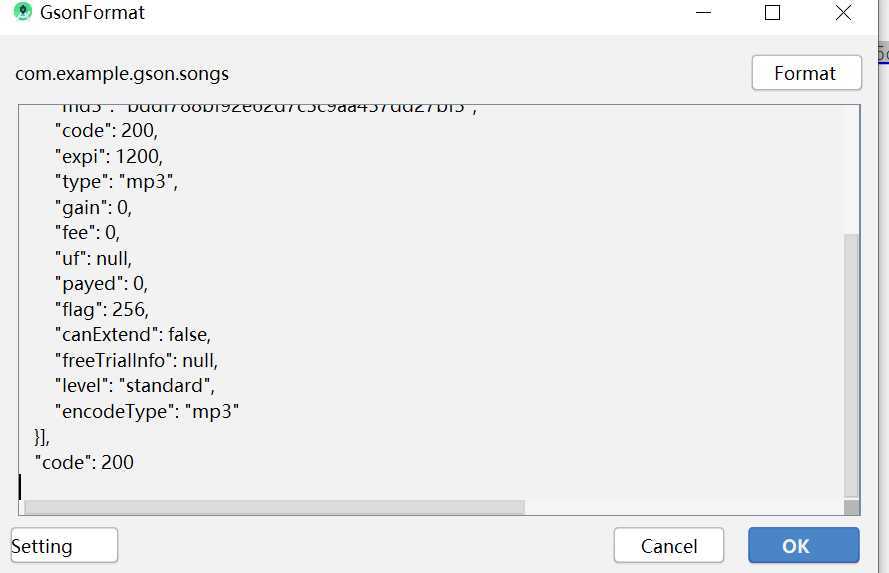This screenshot has height=573, width=889.
Task: Place cursor on the "freeTrialInfo": null line
Action: (x=137, y=360)
